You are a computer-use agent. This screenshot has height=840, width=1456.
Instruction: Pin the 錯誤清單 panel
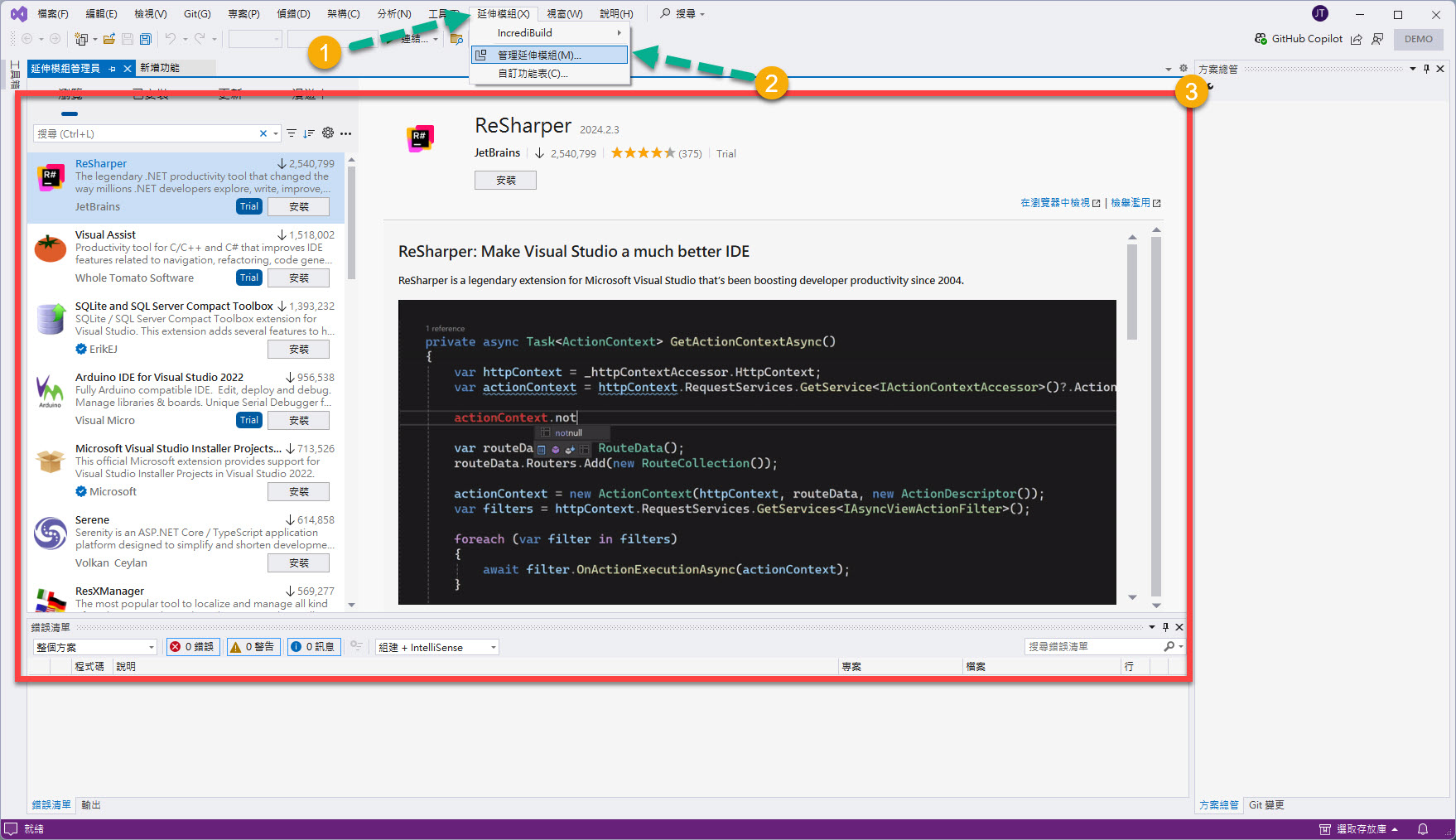pyautogui.click(x=1165, y=627)
